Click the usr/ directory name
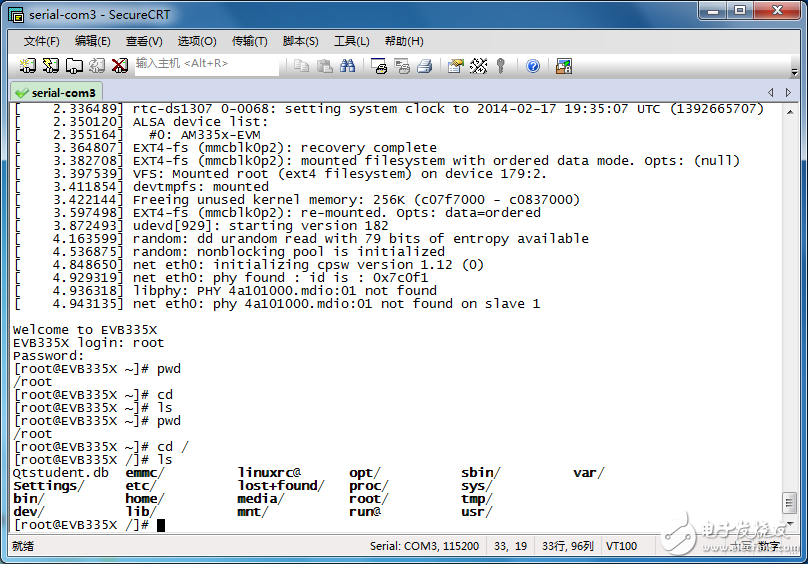The width and height of the screenshot is (808, 564). click(477, 511)
